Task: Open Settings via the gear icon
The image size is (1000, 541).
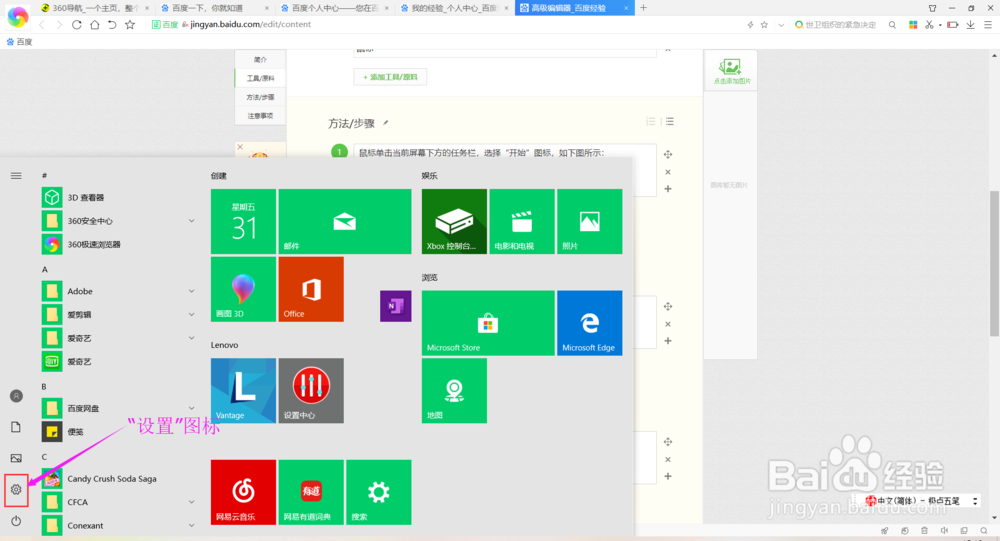Action: click(16, 489)
